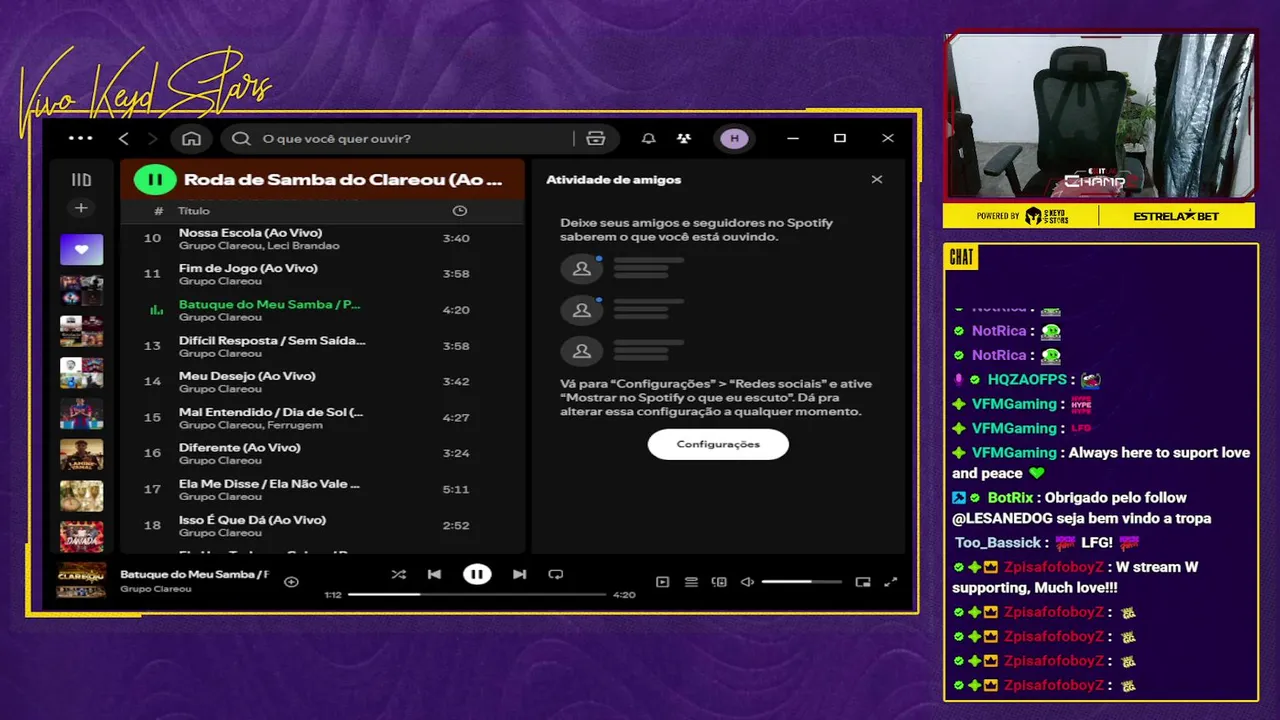The height and width of the screenshot is (720, 1280).
Task: Toggle repeat mode
Action: pos(556,574)
